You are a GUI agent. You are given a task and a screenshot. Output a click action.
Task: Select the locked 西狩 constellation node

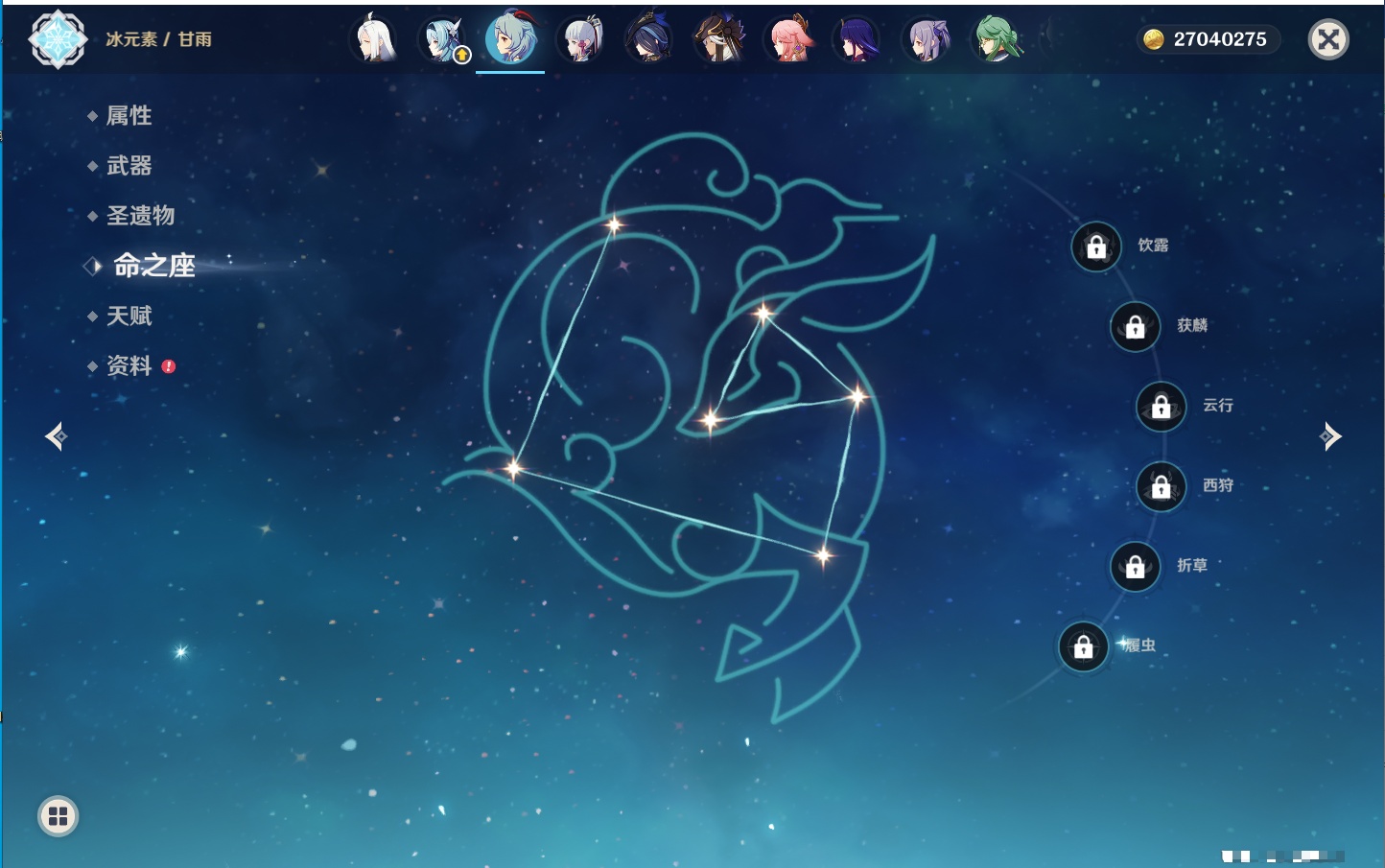tap(1162, 487)
